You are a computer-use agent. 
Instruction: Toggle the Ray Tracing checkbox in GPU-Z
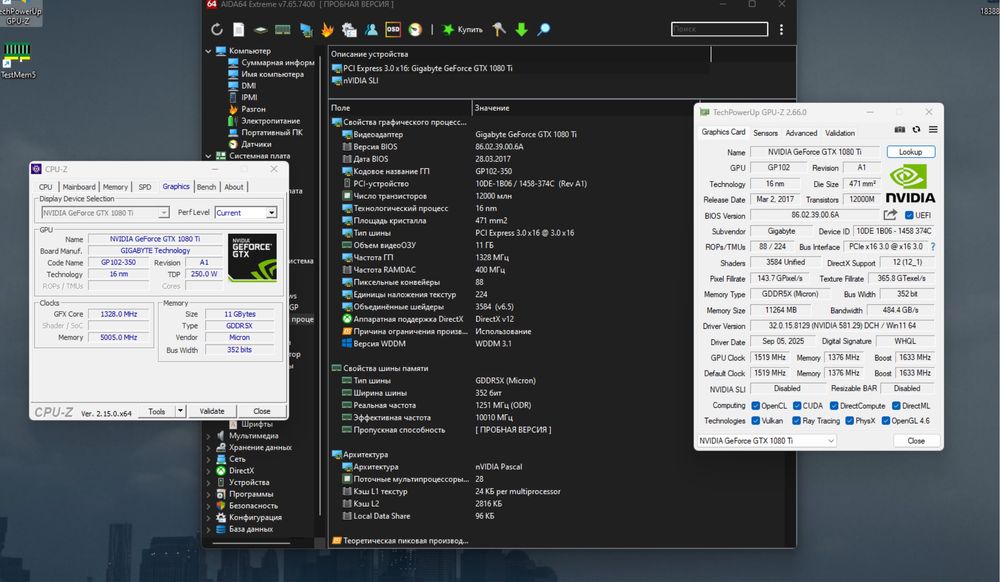[796, 421]
